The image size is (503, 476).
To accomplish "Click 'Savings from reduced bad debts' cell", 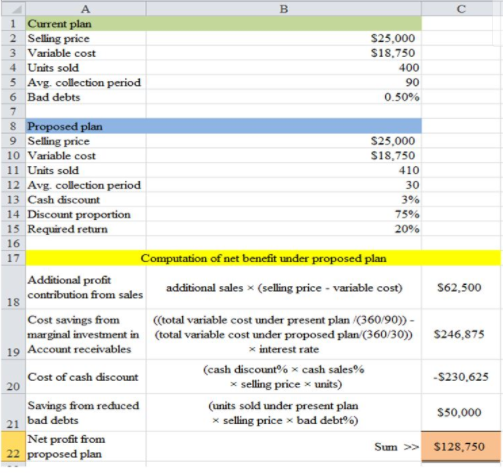I will pos(86,412).
